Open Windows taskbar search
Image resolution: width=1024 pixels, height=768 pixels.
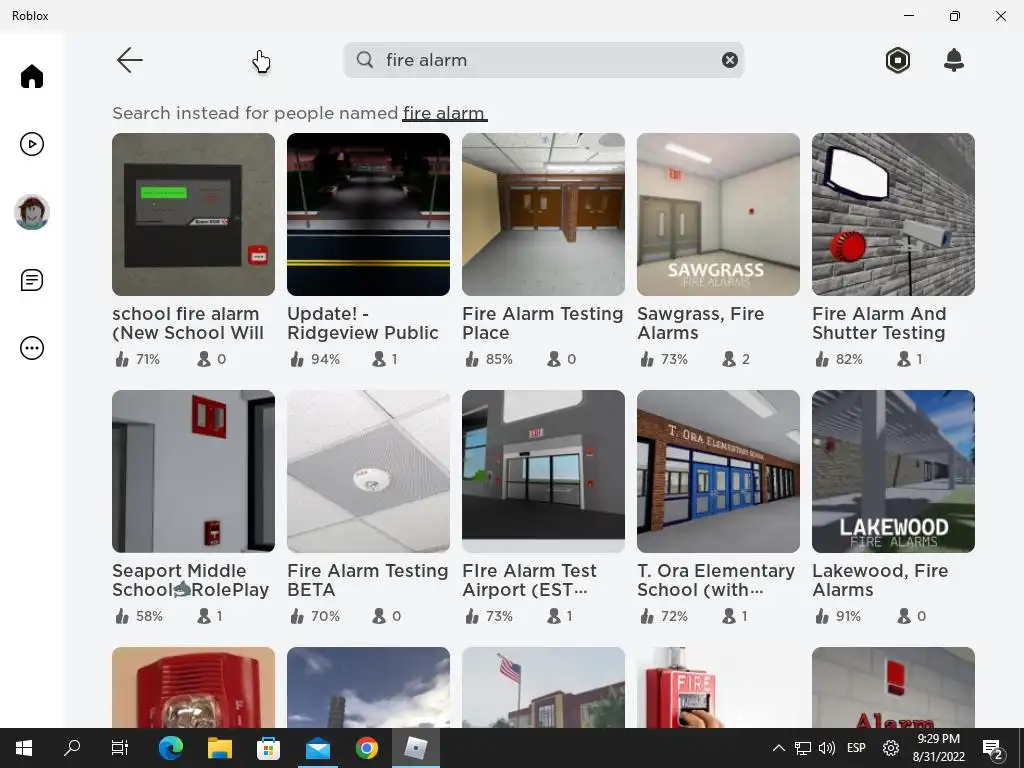click(72, 748)
